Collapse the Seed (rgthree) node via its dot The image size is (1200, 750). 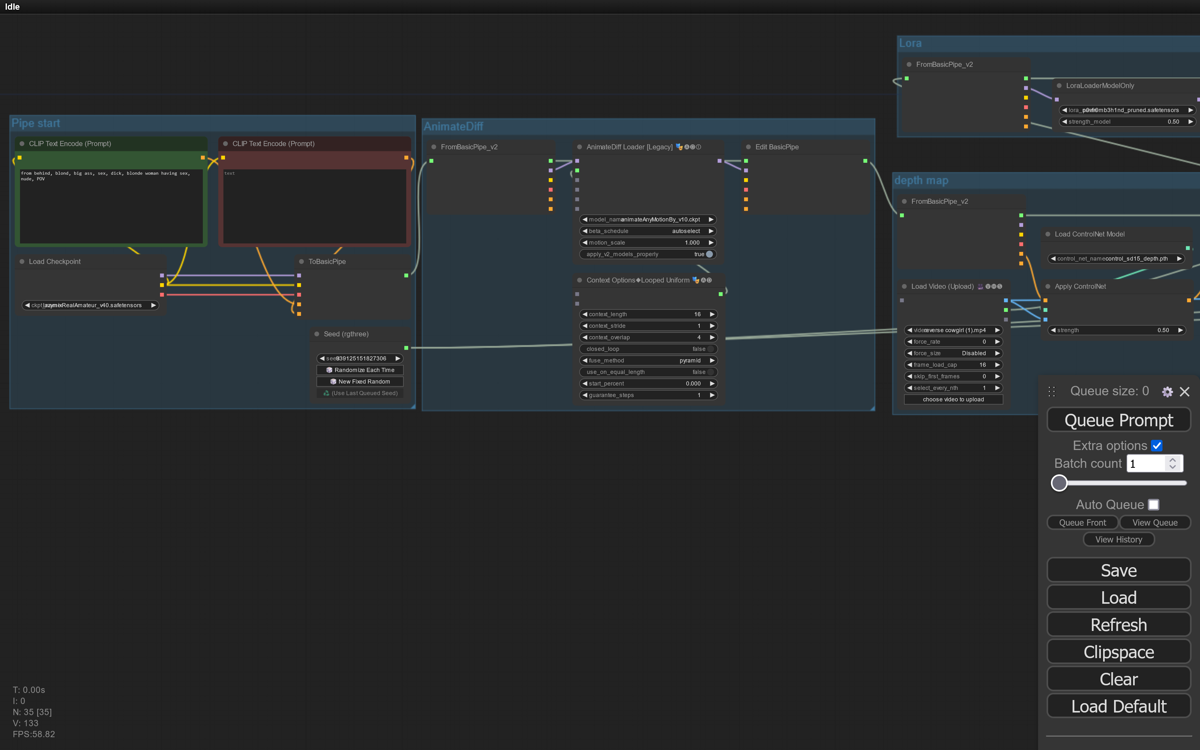pos(317,334)
